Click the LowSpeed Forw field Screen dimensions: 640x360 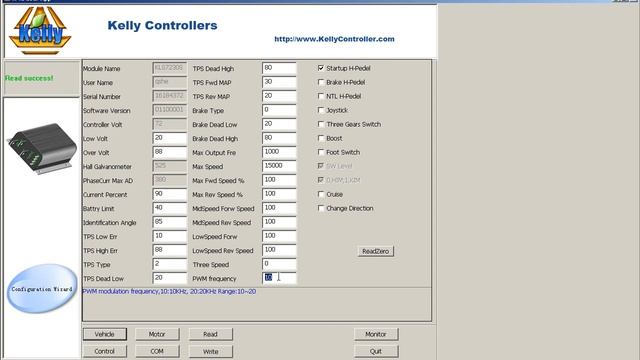pos(279,236)
